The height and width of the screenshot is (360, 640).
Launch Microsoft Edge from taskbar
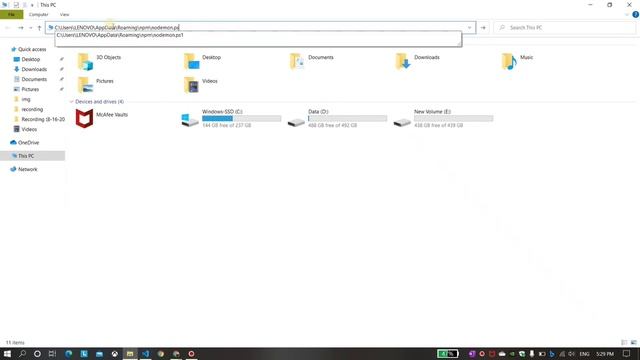tap(69, 354)
